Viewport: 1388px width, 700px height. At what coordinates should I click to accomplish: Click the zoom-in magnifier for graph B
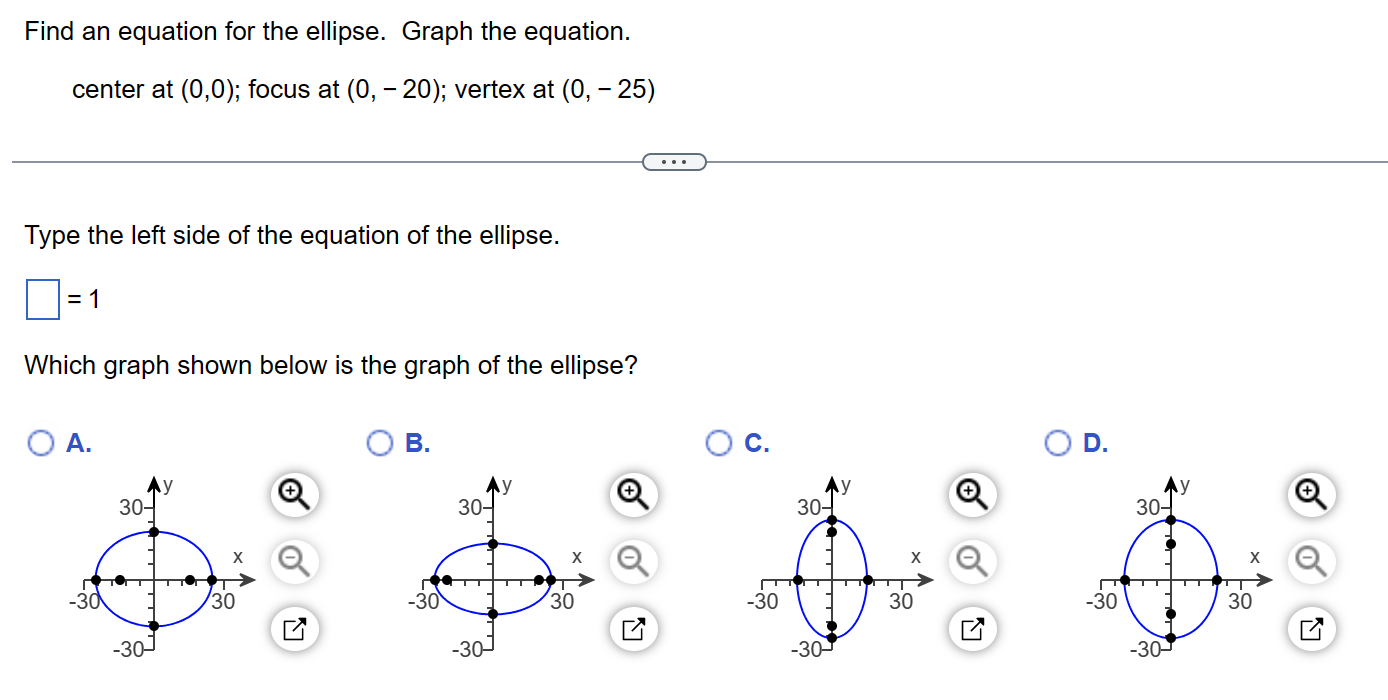tap(632, 494)
